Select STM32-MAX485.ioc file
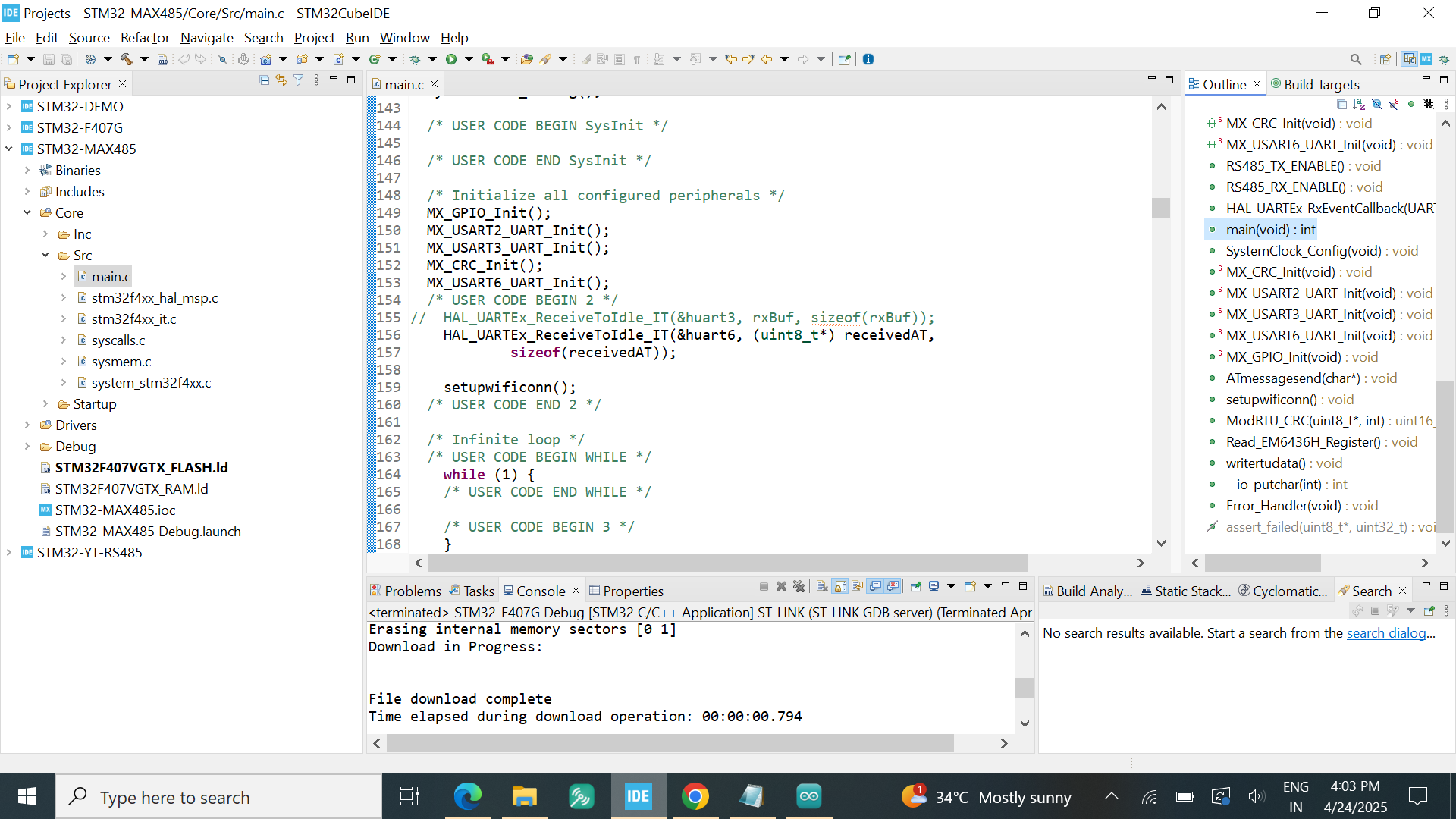This screenshot has width=1456, height=819. pos(115,510)
